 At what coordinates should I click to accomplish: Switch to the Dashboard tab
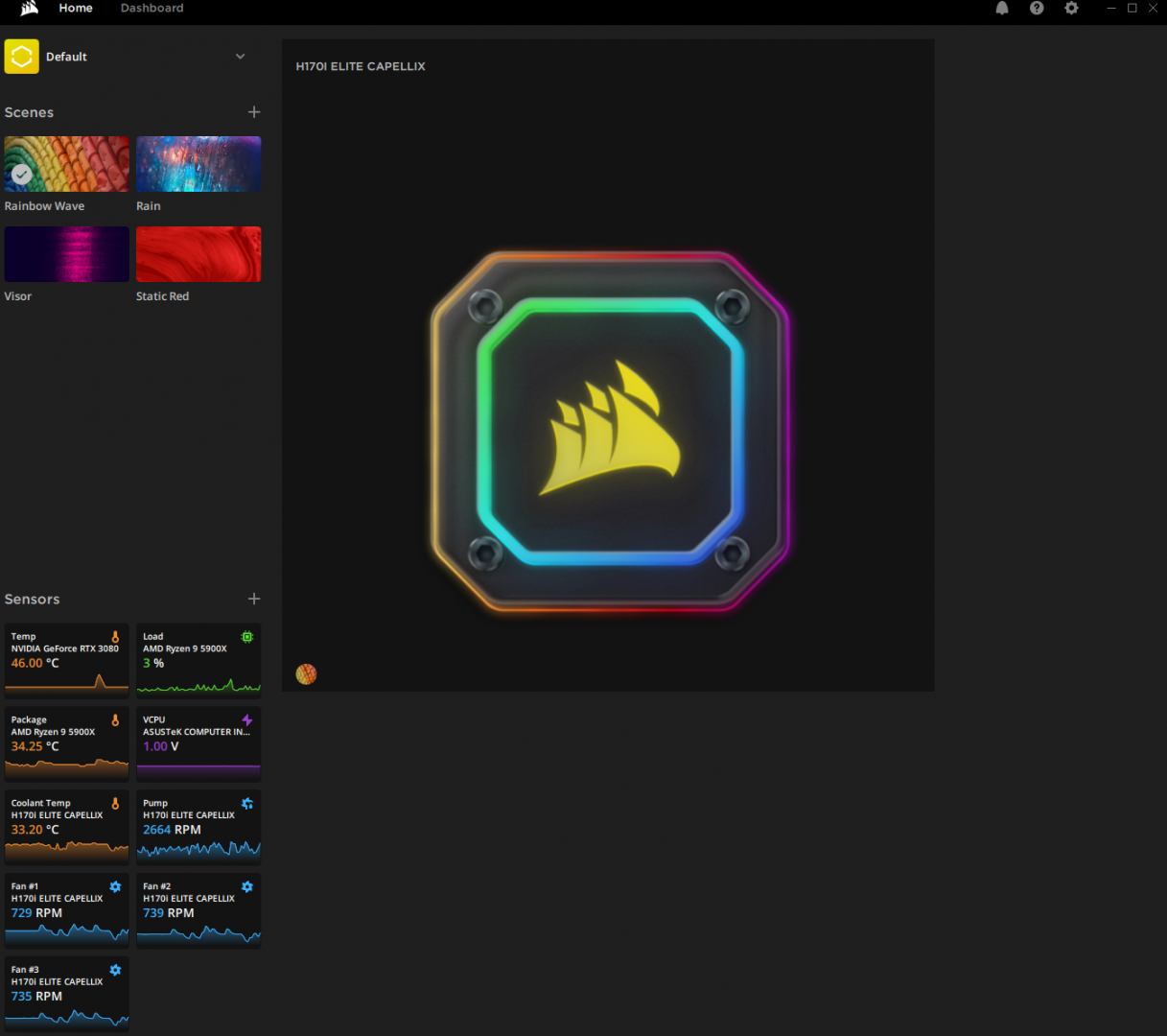(152, 8)
